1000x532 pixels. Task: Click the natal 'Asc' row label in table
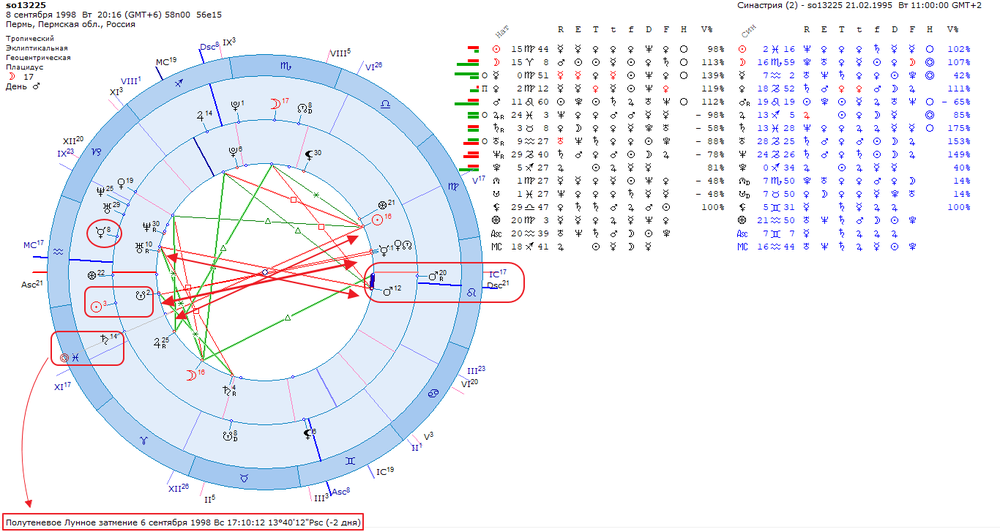click(497, 233)
